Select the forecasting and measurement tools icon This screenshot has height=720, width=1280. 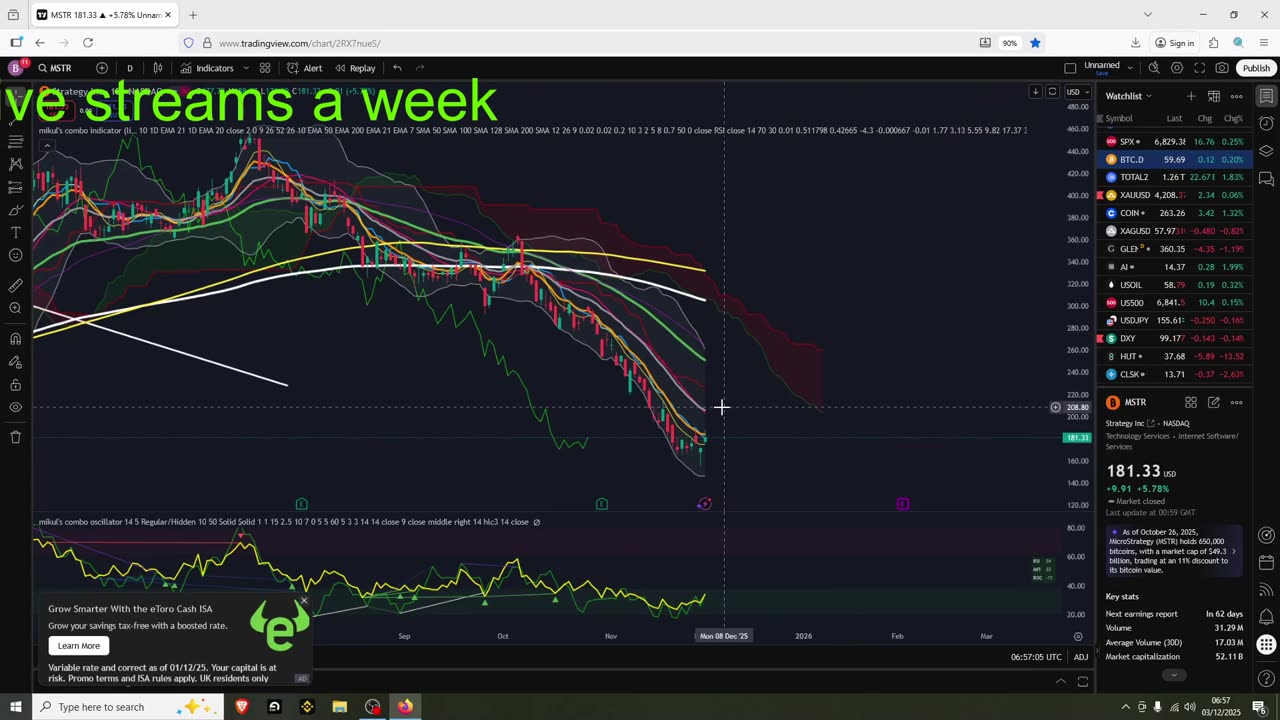[15, 187]
